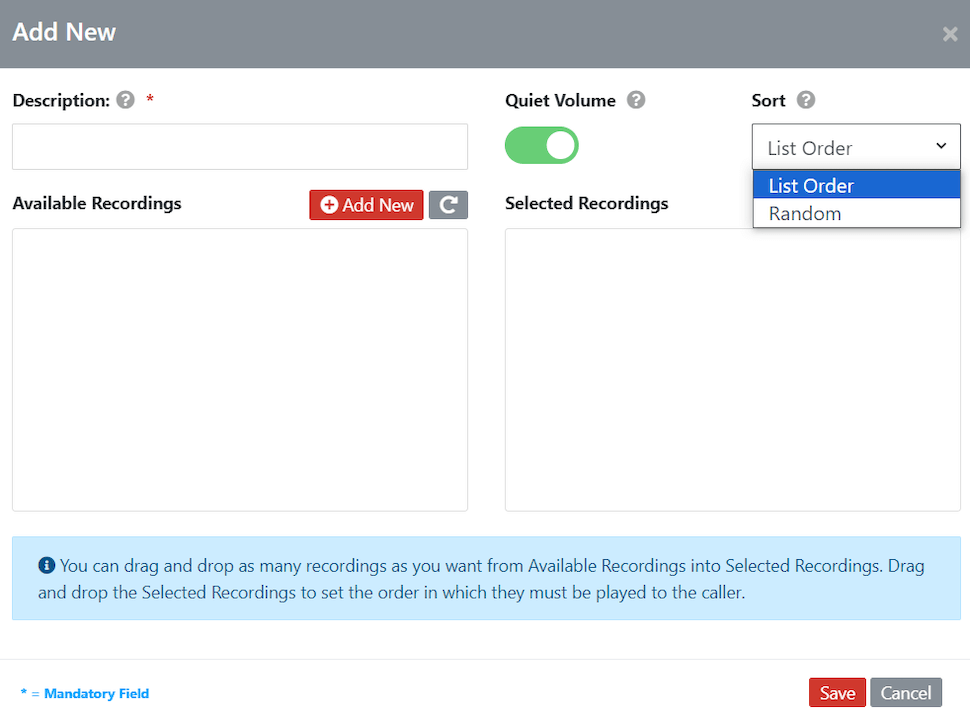Click inside the Available Recordings box

pos(240,370)
